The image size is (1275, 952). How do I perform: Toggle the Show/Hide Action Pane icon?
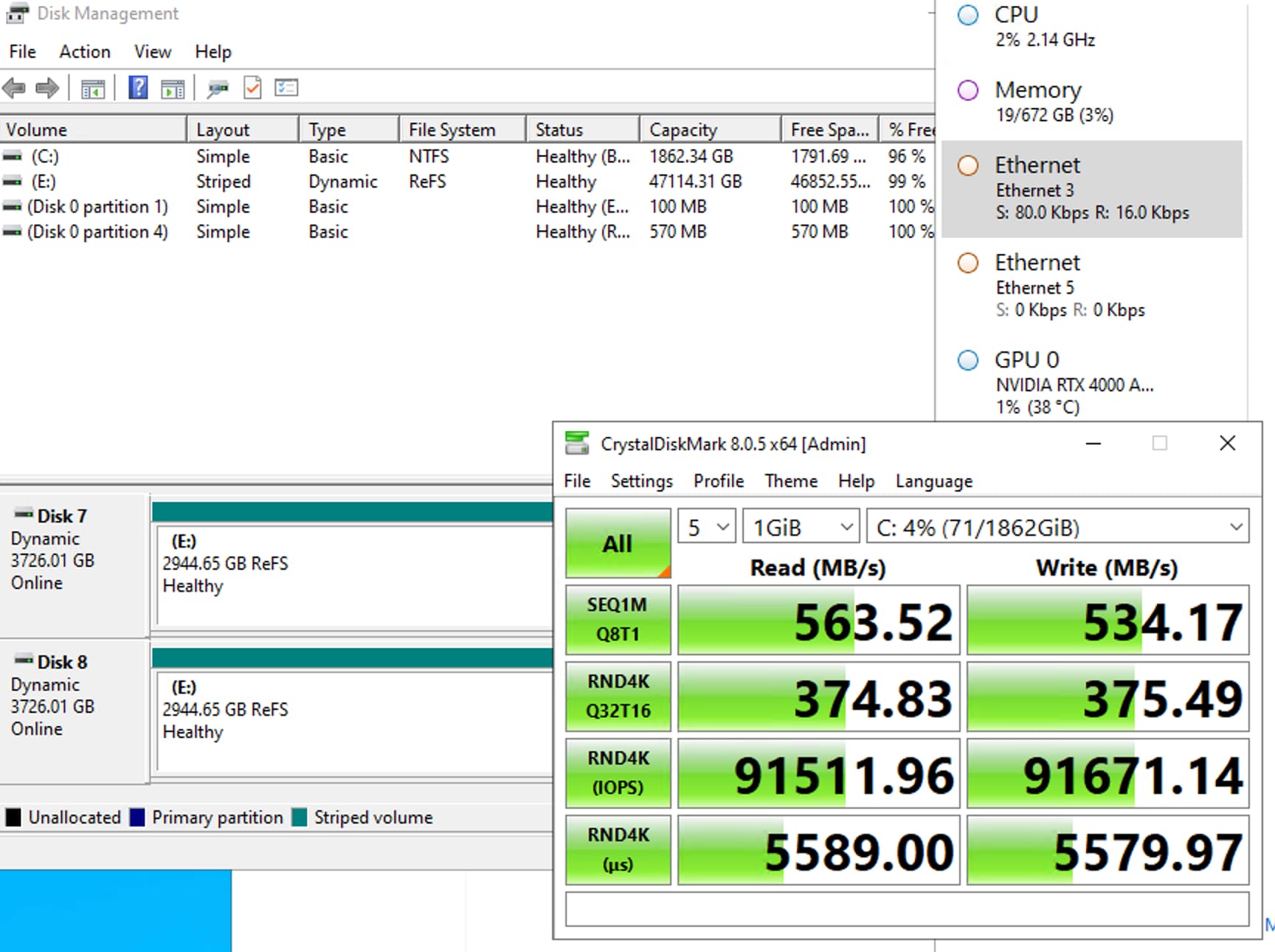(173, 89)
